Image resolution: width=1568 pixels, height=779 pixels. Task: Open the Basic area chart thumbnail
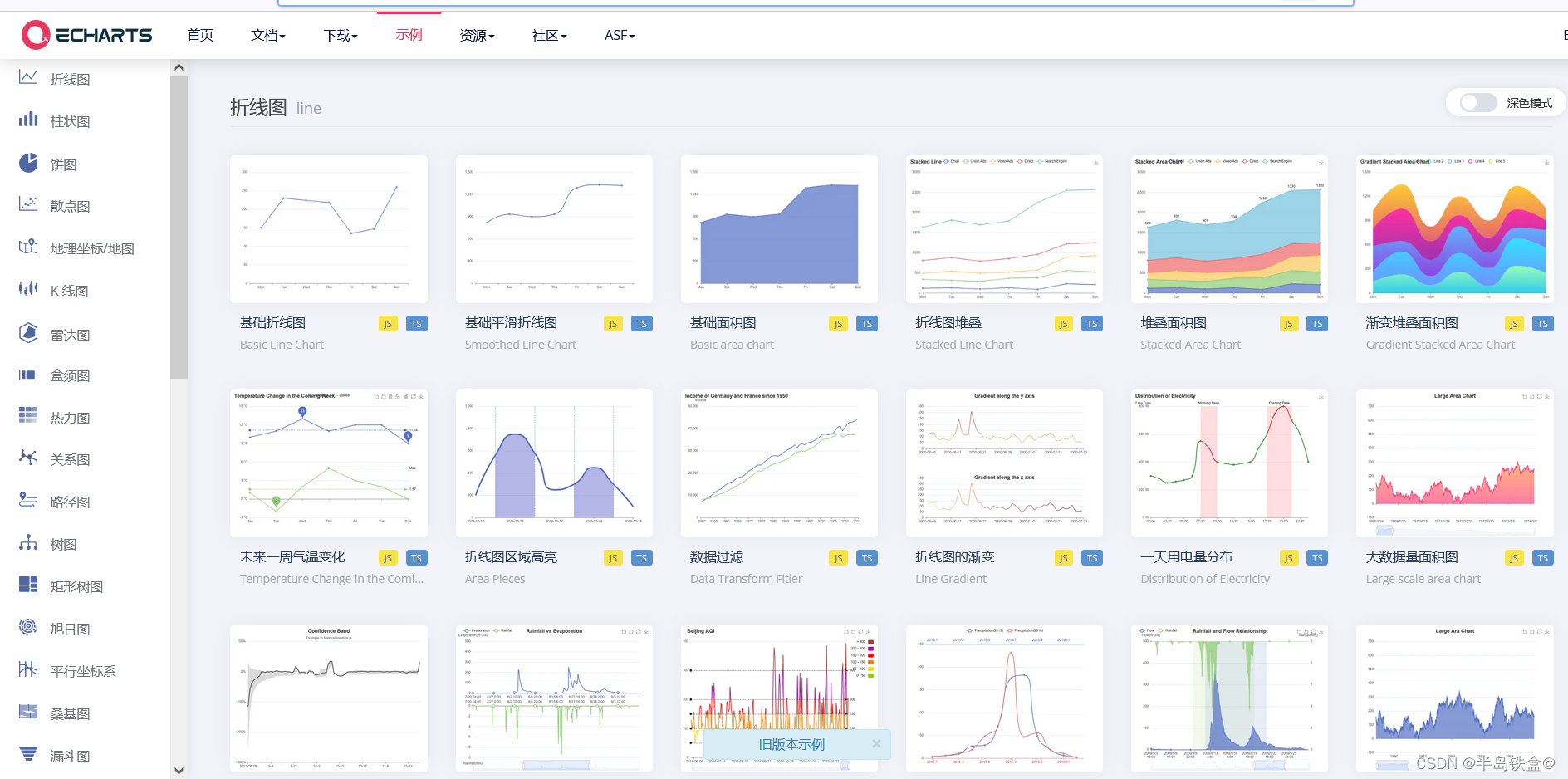tap(779, 228)
